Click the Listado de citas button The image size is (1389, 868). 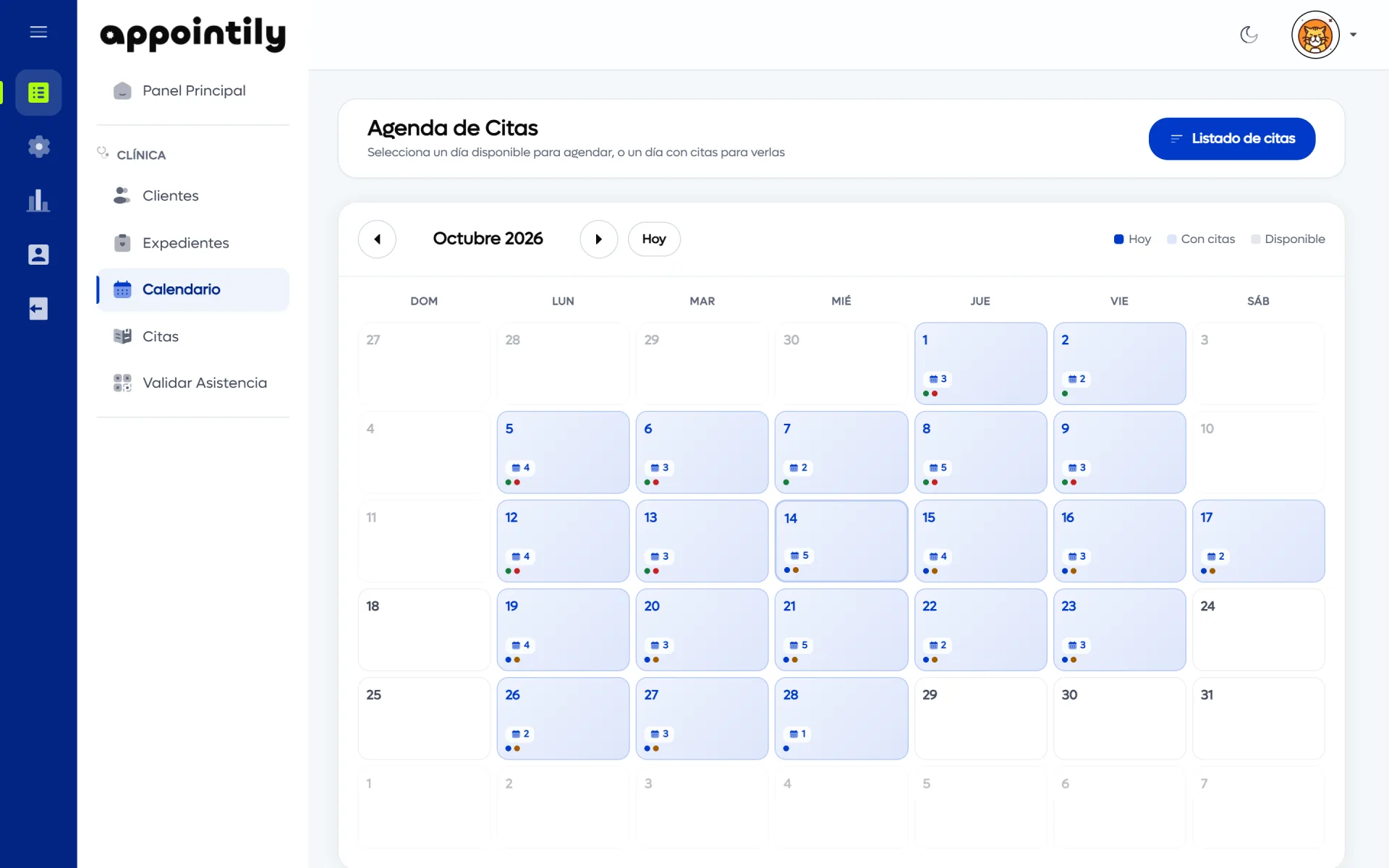click(1231, 138)
